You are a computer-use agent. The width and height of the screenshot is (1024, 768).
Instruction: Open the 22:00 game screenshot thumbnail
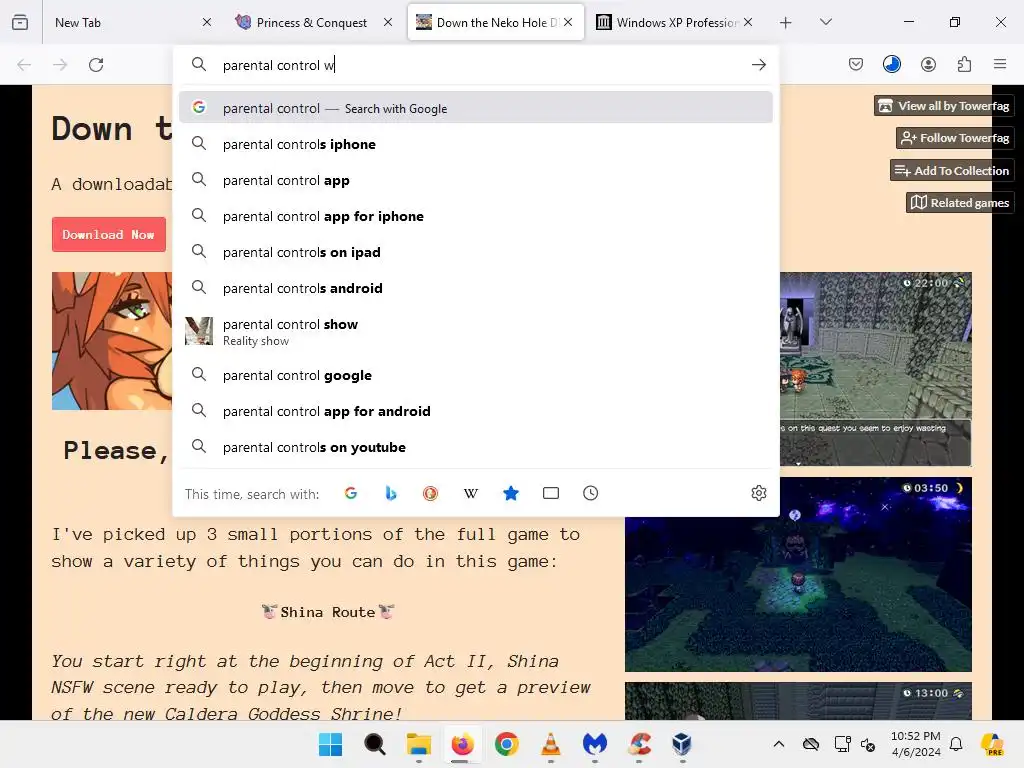pyautogui.click(x=875, y=368)
